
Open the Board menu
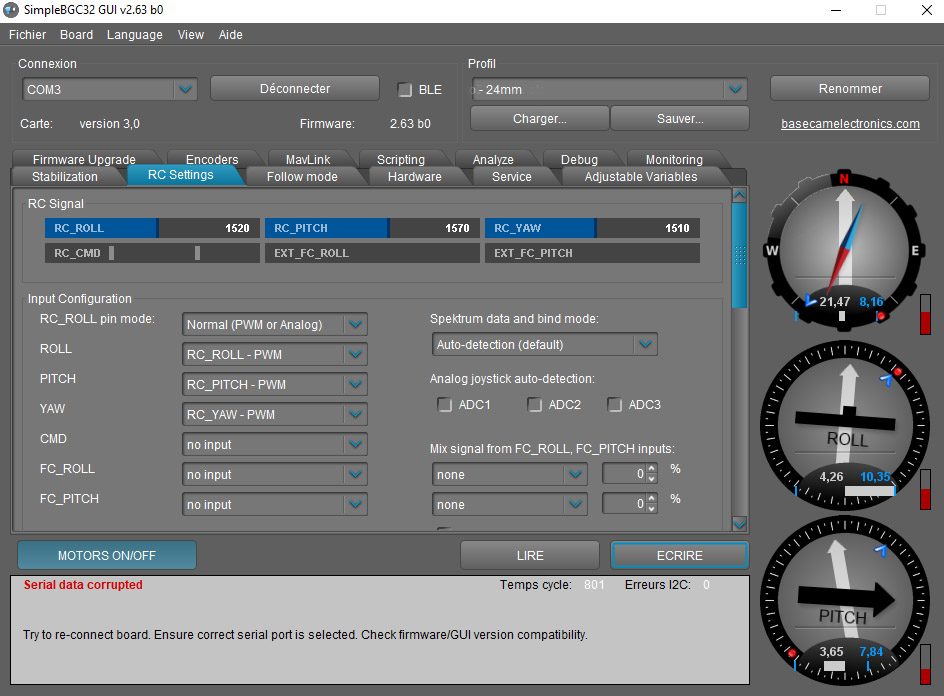pyautogui.click(x=76, y=35)
